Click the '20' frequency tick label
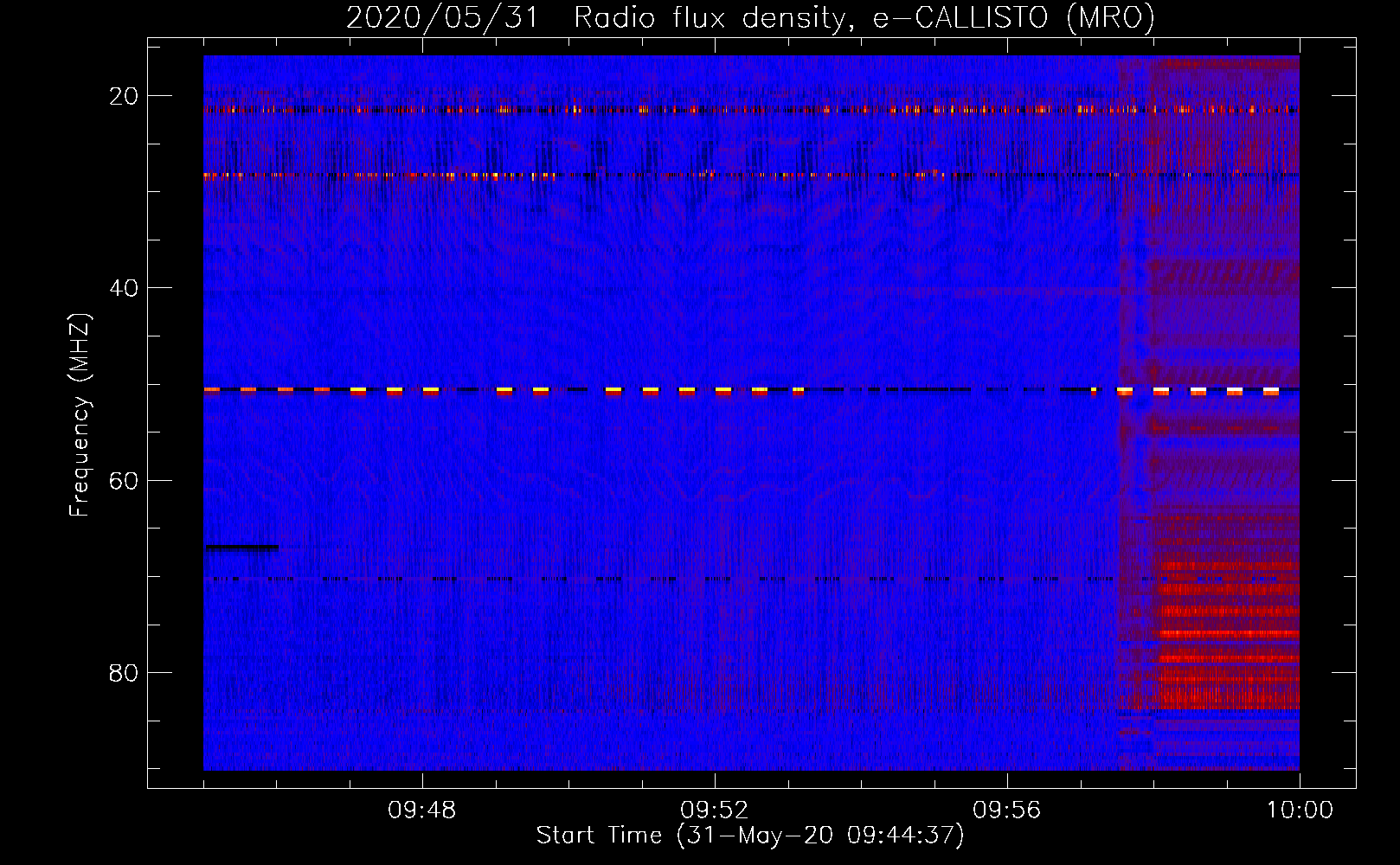 (x=124, y=96)
